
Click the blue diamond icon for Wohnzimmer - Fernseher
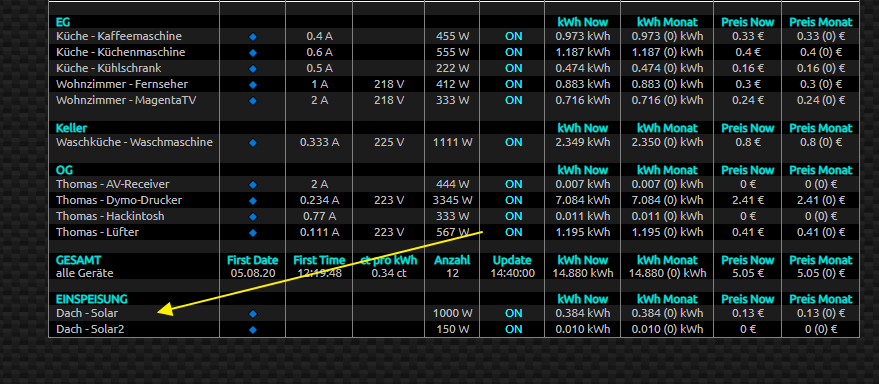click(253, 85)
